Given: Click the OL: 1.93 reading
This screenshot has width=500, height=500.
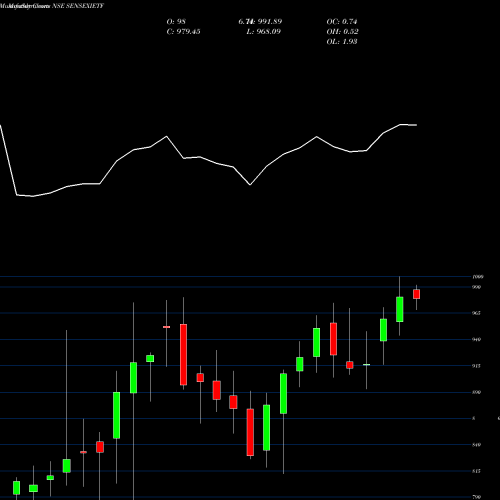Looking at the screenshot, I should [342, 42].
